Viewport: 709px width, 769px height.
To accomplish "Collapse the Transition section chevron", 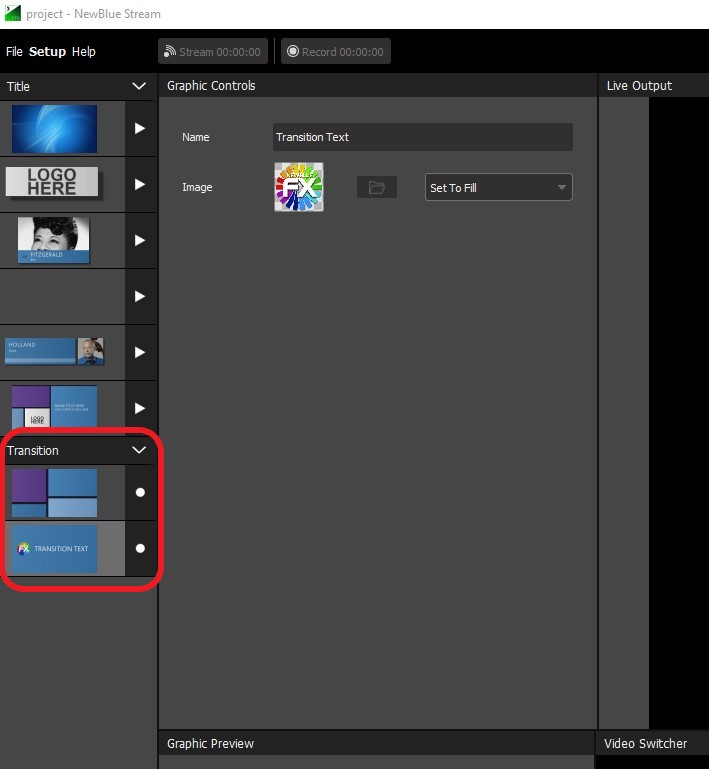I will click(139, 451).
